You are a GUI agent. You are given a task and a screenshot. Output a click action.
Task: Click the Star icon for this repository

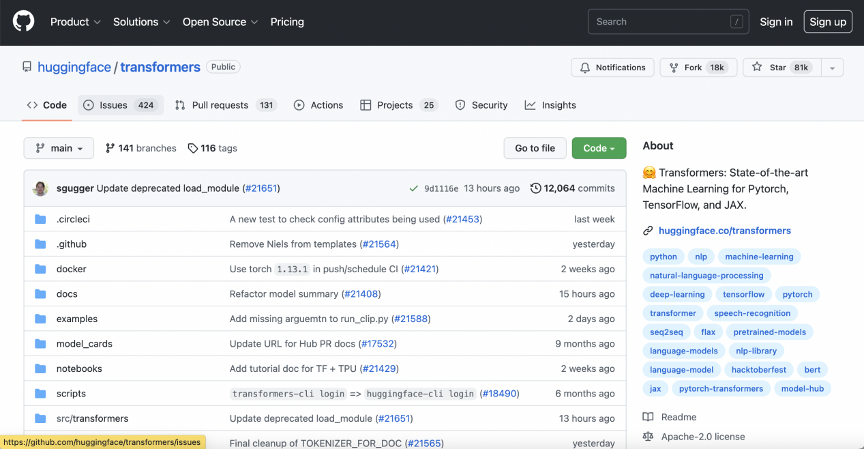[757, 67]
